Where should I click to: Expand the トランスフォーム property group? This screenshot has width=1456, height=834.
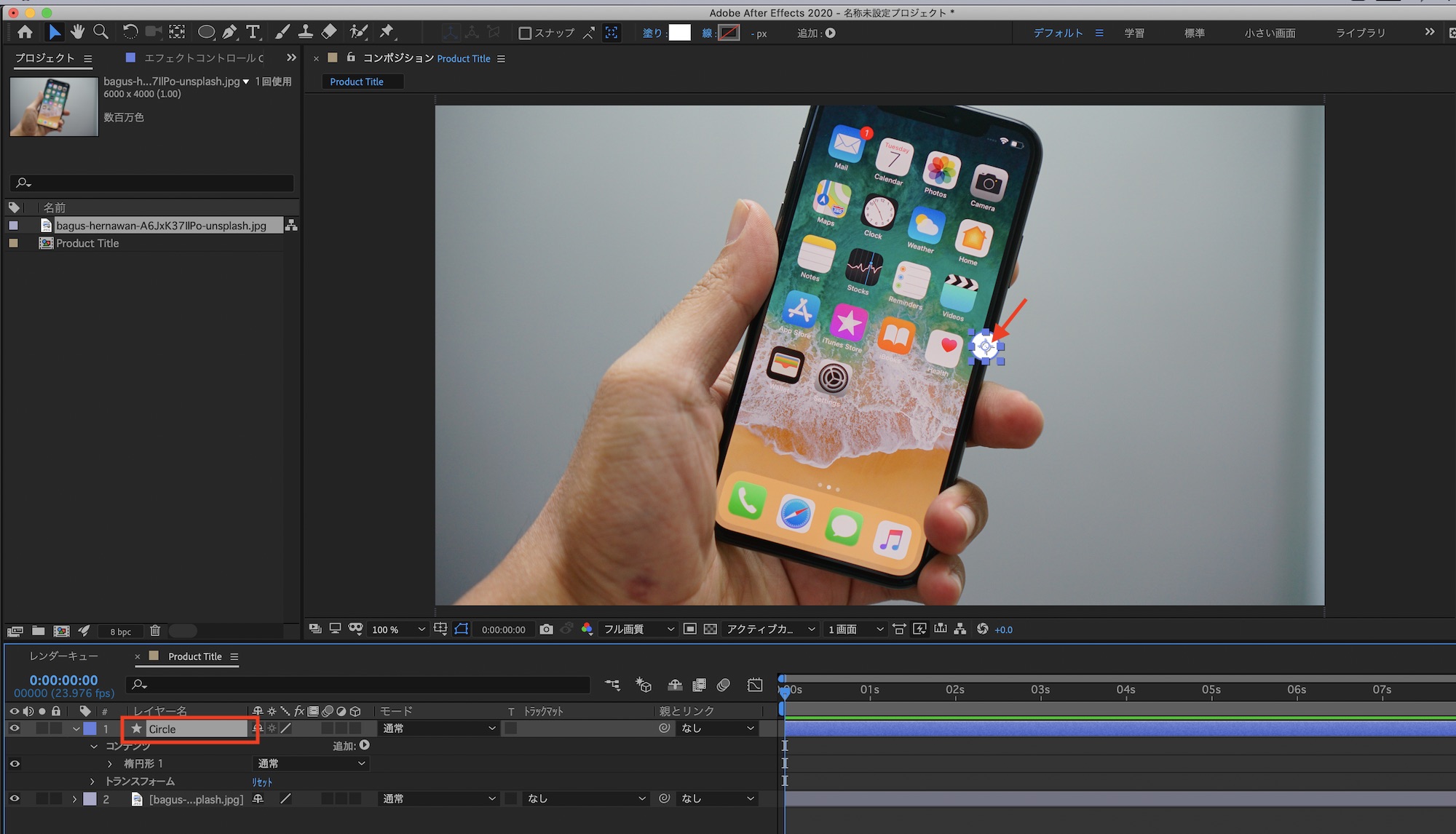point(92,782)
